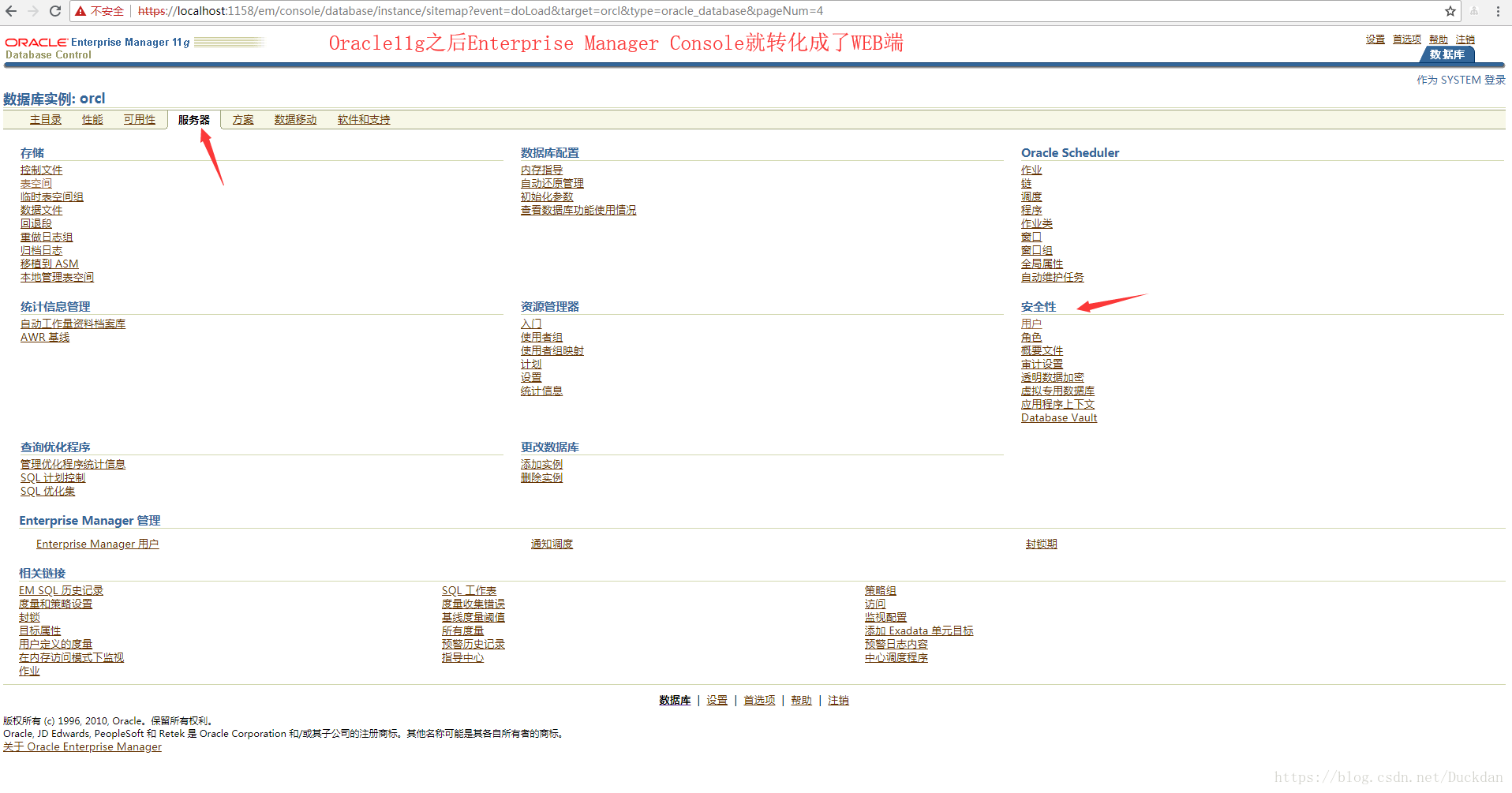The image size is (1512, 793).
Task: Select the 服务器 tab
Action: click(194, 120)
